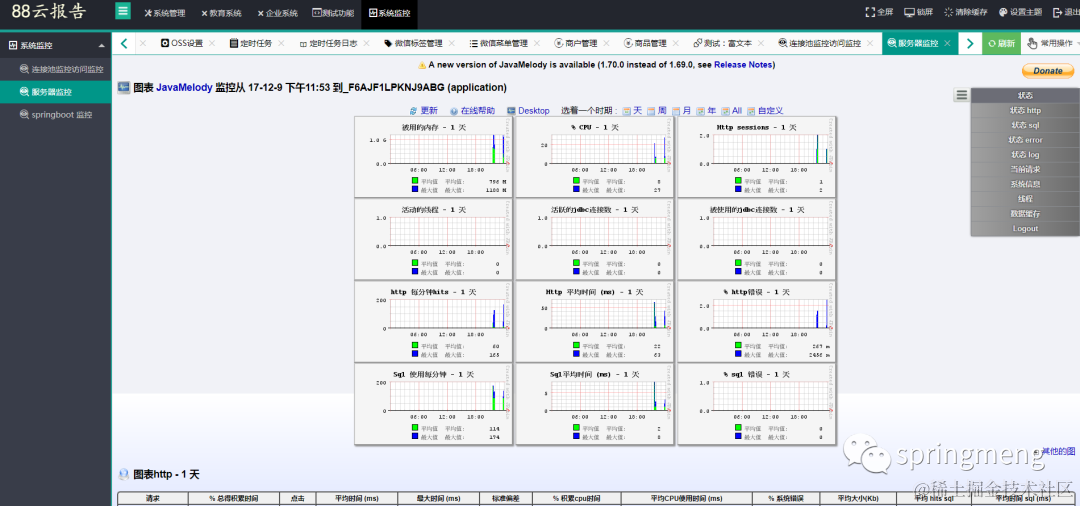Open the 教育系统 top menu

click(222, 13)
